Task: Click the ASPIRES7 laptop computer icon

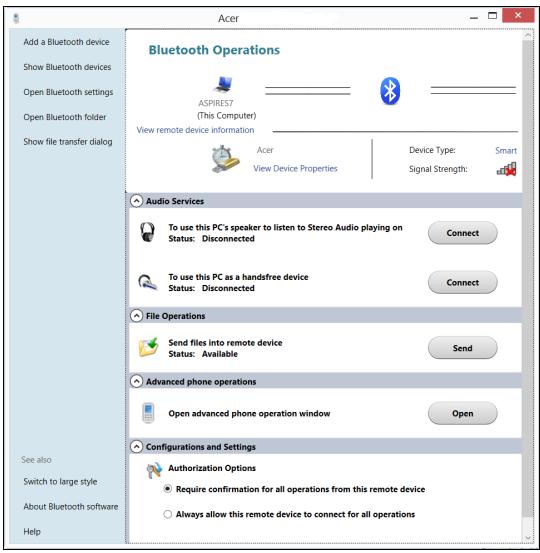Action: [x=223, y=84]
